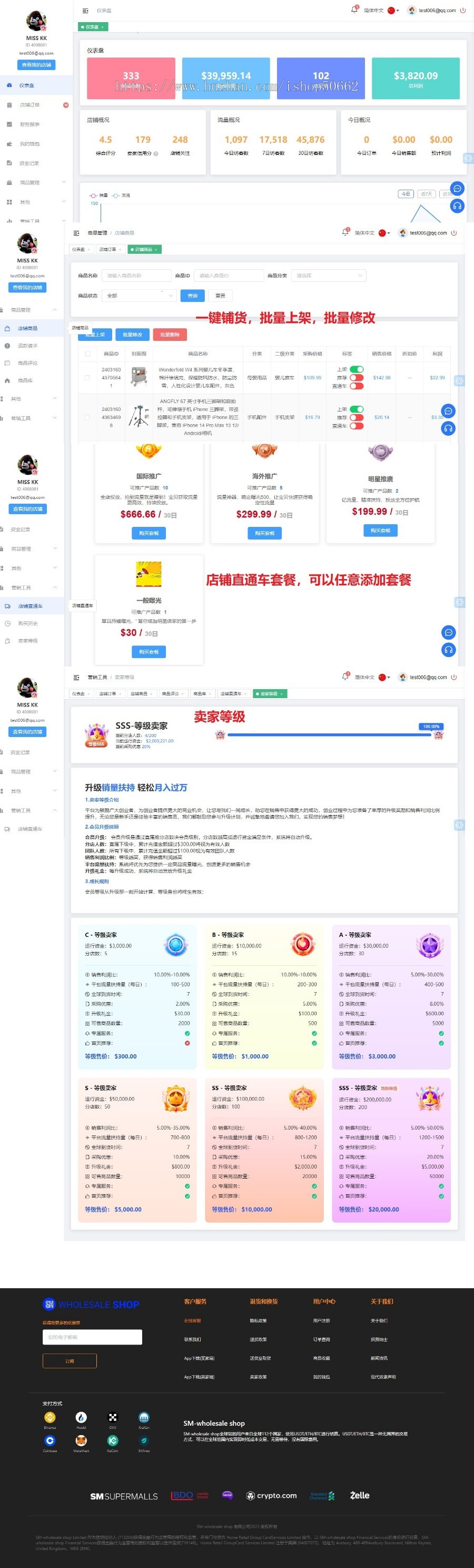Open 商品状态 全部 dropdown

139,295
